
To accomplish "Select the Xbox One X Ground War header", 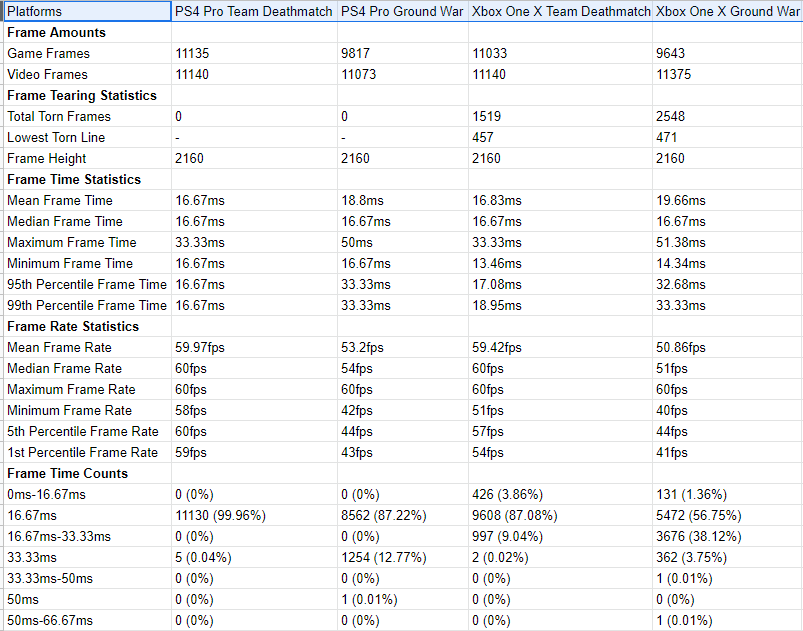I will [x=728, y=11].
